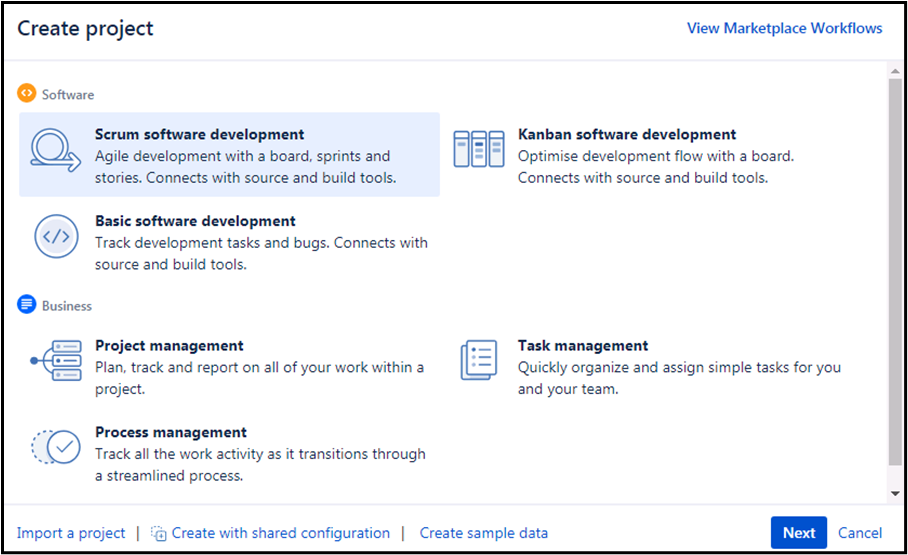Click the shared configuration icon
This screenshot has width=908, height=555.
coord(159,533)
